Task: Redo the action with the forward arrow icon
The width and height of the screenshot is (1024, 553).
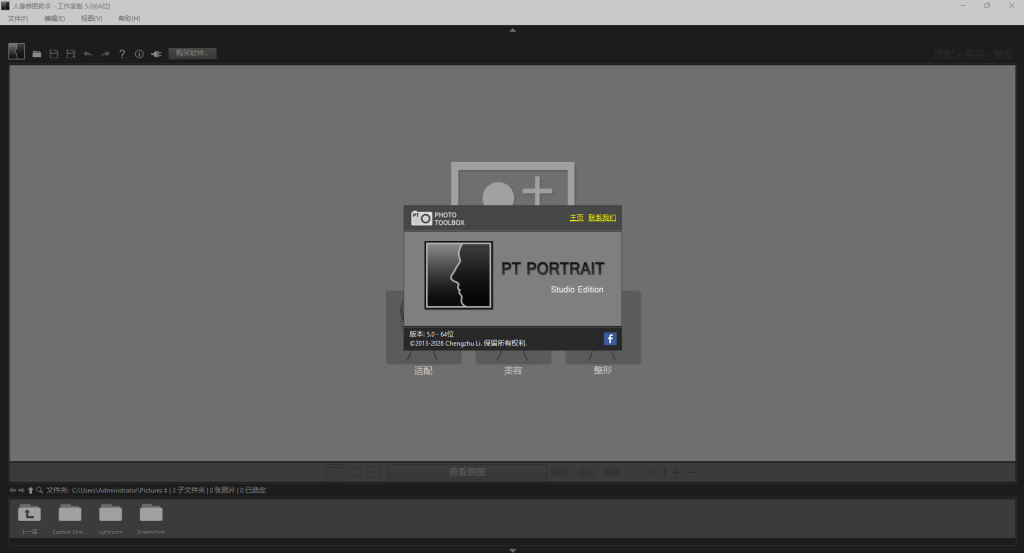Action: [x=105, y=54]
